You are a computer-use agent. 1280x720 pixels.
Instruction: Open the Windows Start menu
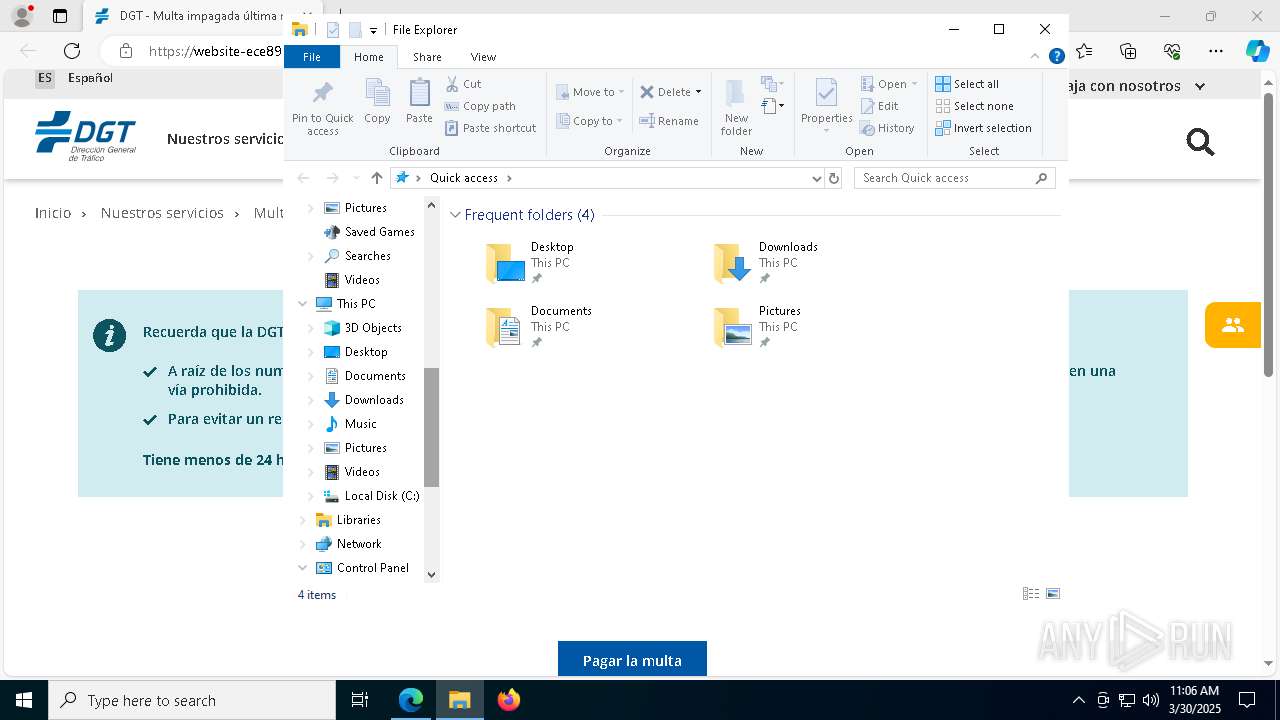coord(23,700)
